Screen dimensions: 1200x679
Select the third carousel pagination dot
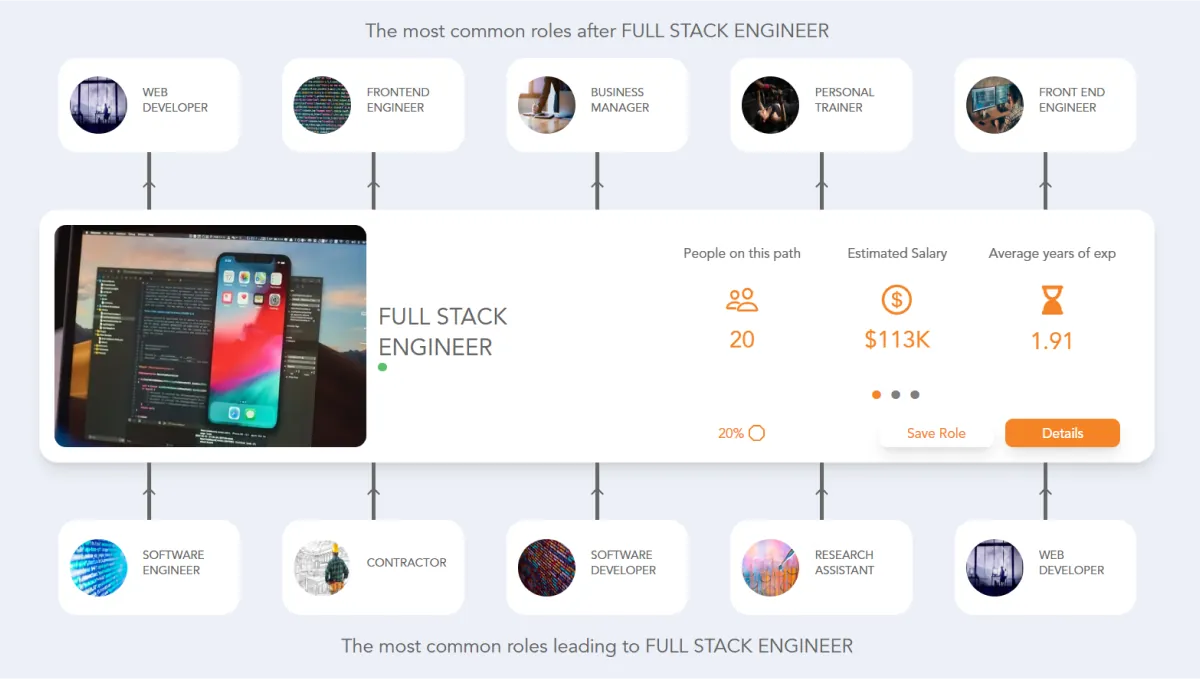pyautogui.click(x=913, y=395)
